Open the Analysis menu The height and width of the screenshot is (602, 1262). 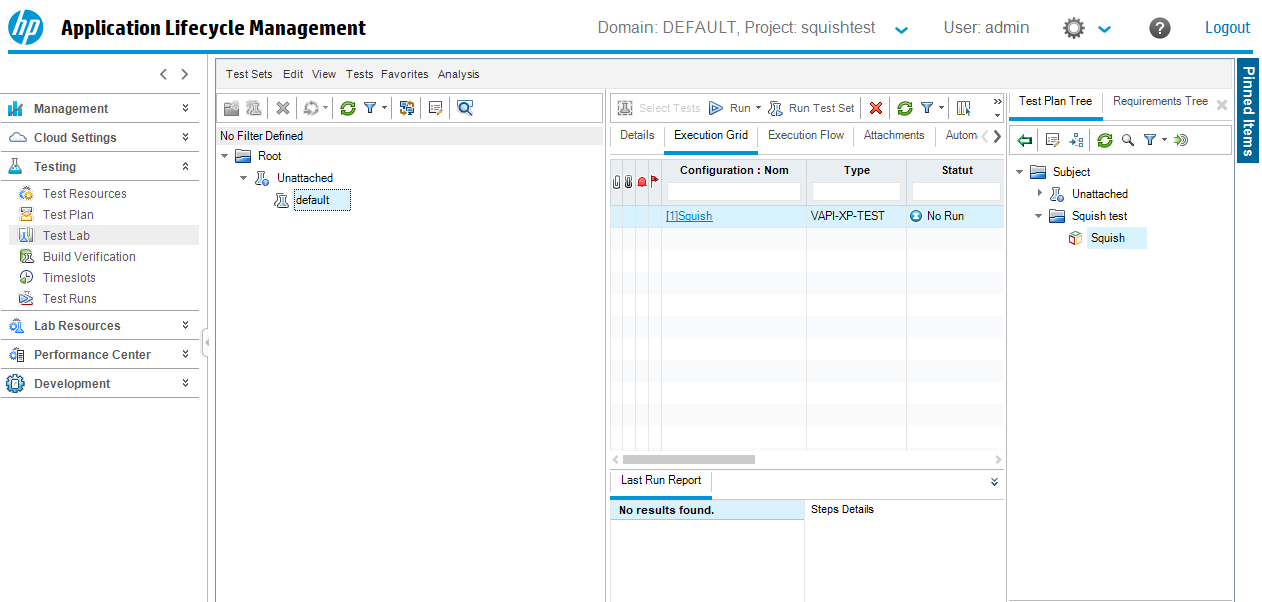coord(458,74)
